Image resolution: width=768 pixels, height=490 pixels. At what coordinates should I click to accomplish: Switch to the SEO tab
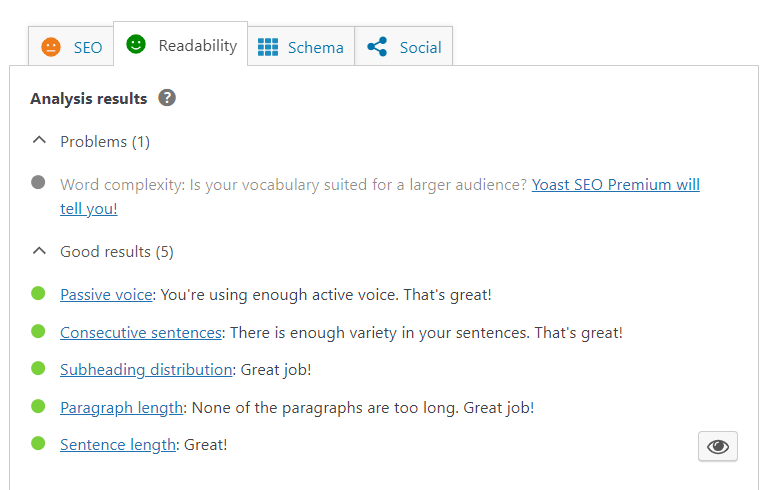(x=71, y=47)
